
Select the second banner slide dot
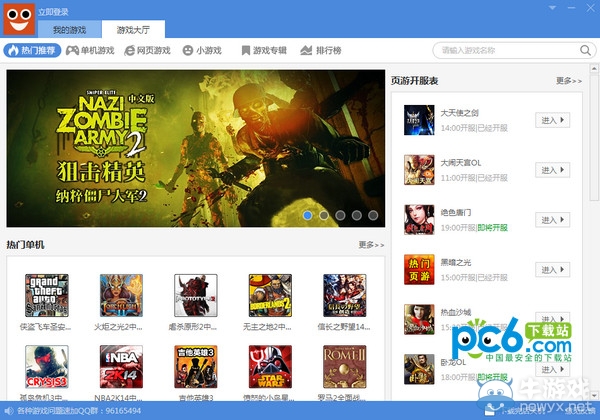324,215
